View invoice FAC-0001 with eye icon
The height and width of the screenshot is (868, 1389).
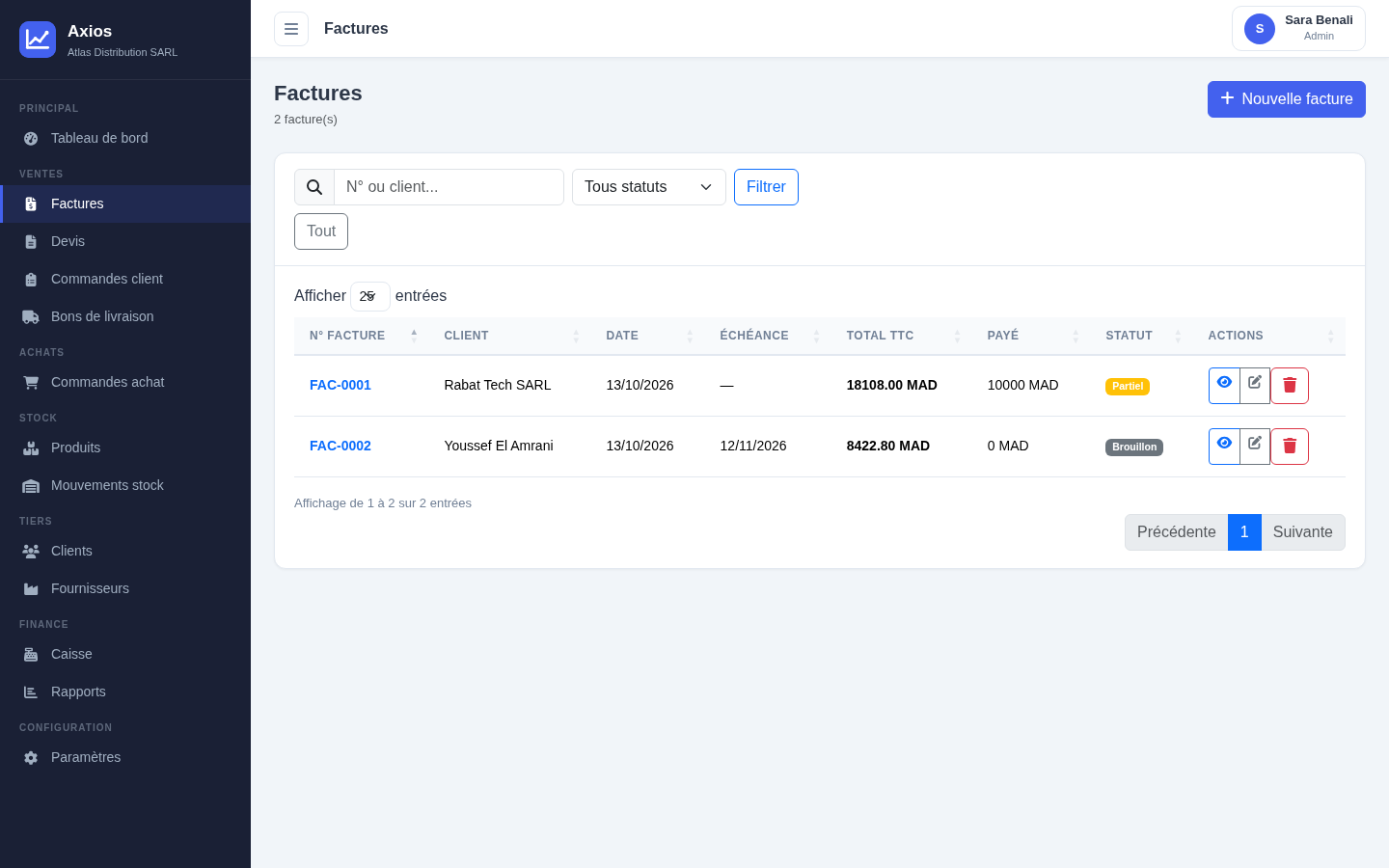pos(1224,386)
